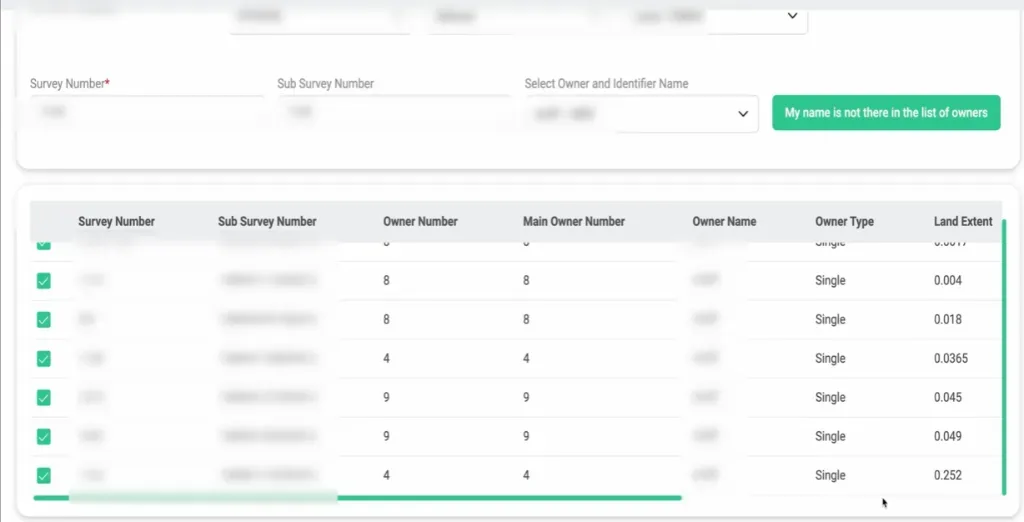Toggle the checkbox in the 0.045 row

[x=44, y=397]
